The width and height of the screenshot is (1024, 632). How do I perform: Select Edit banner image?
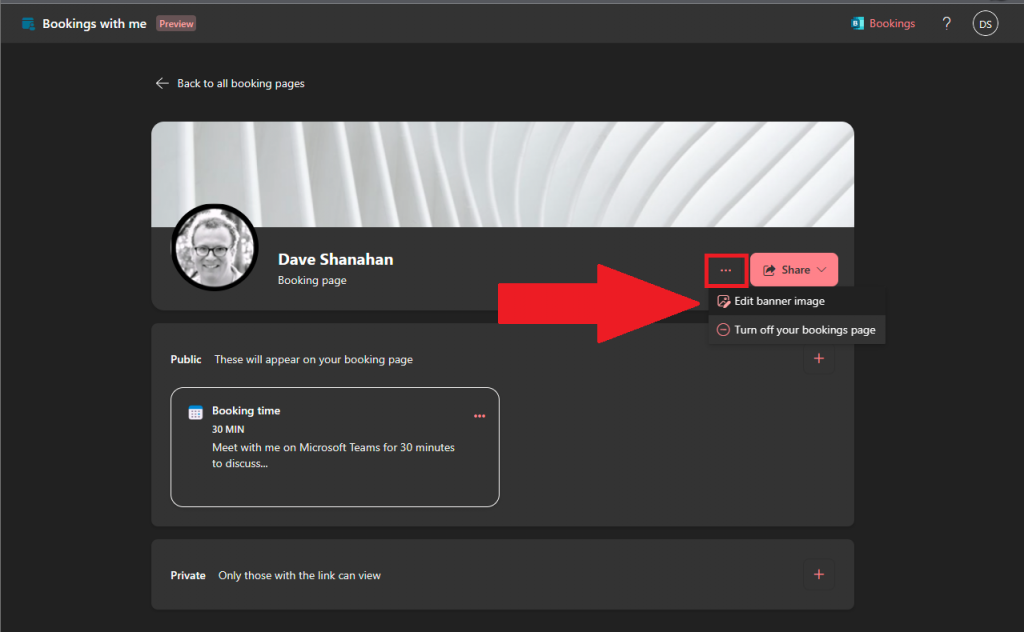tap(797, 301)
